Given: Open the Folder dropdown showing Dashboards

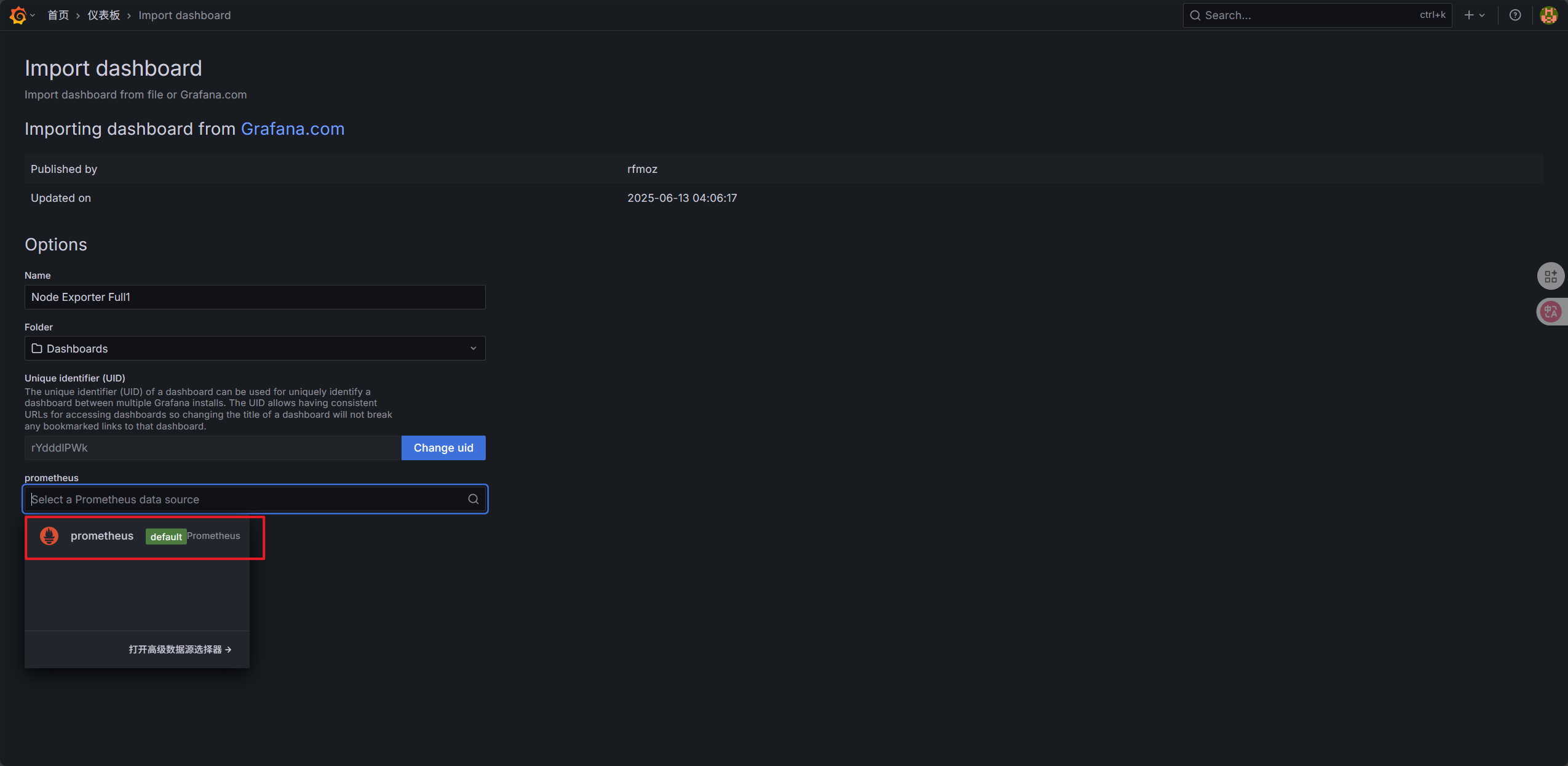Looking at the screenshot, I should pyautogui.click(x=255, y=348).
